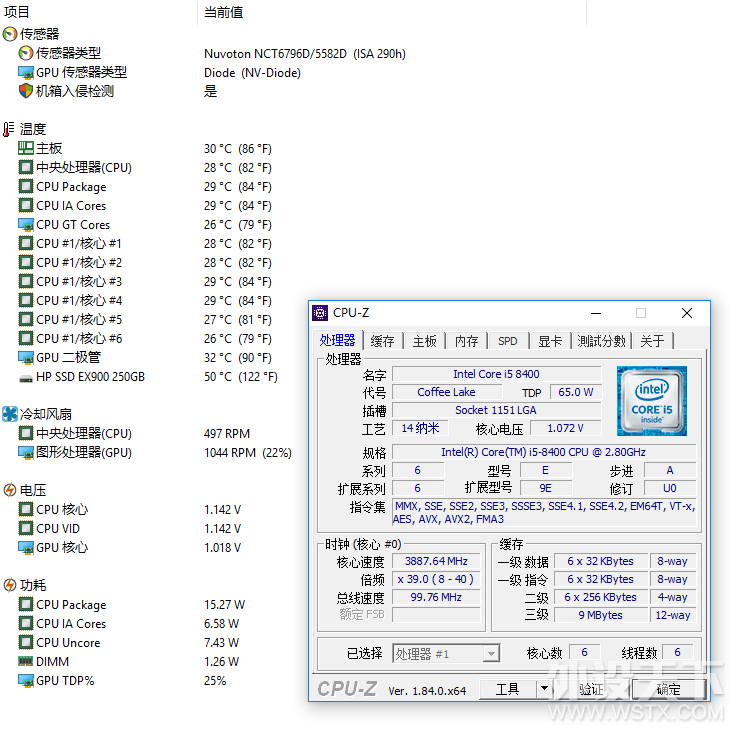Image resolution: width=743 pixels, height=740 pixels.
Task: Click the 1.018 V GPU 核心 value
Action: [x=223, y=548]
